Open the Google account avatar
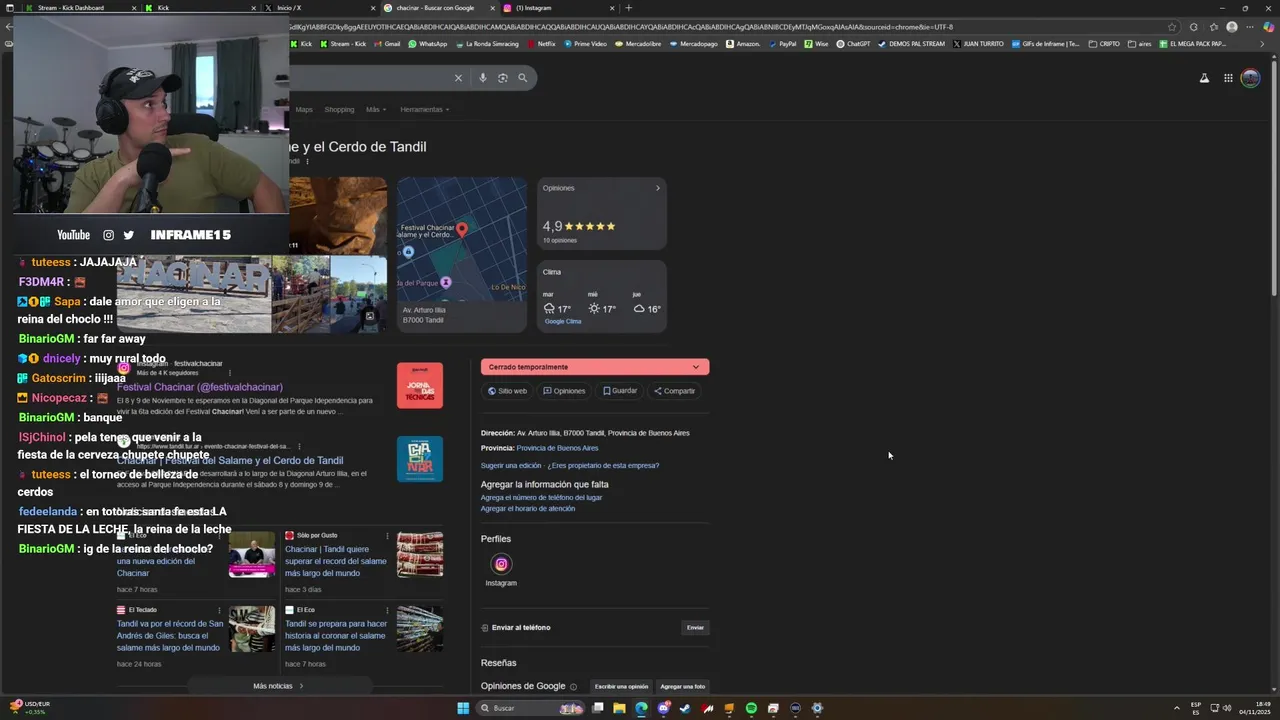The width and height of the screenshot is (1280, 720). [1251, 78]
